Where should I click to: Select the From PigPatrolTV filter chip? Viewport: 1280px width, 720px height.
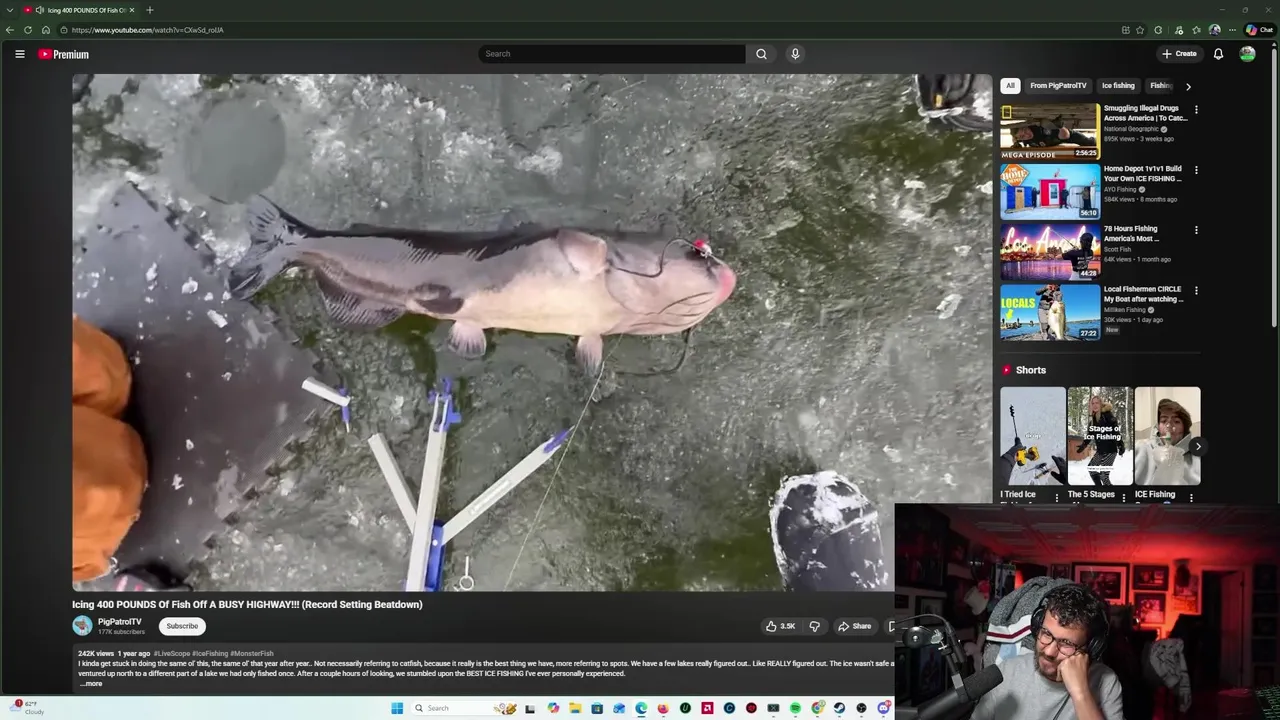[1058, 86]
